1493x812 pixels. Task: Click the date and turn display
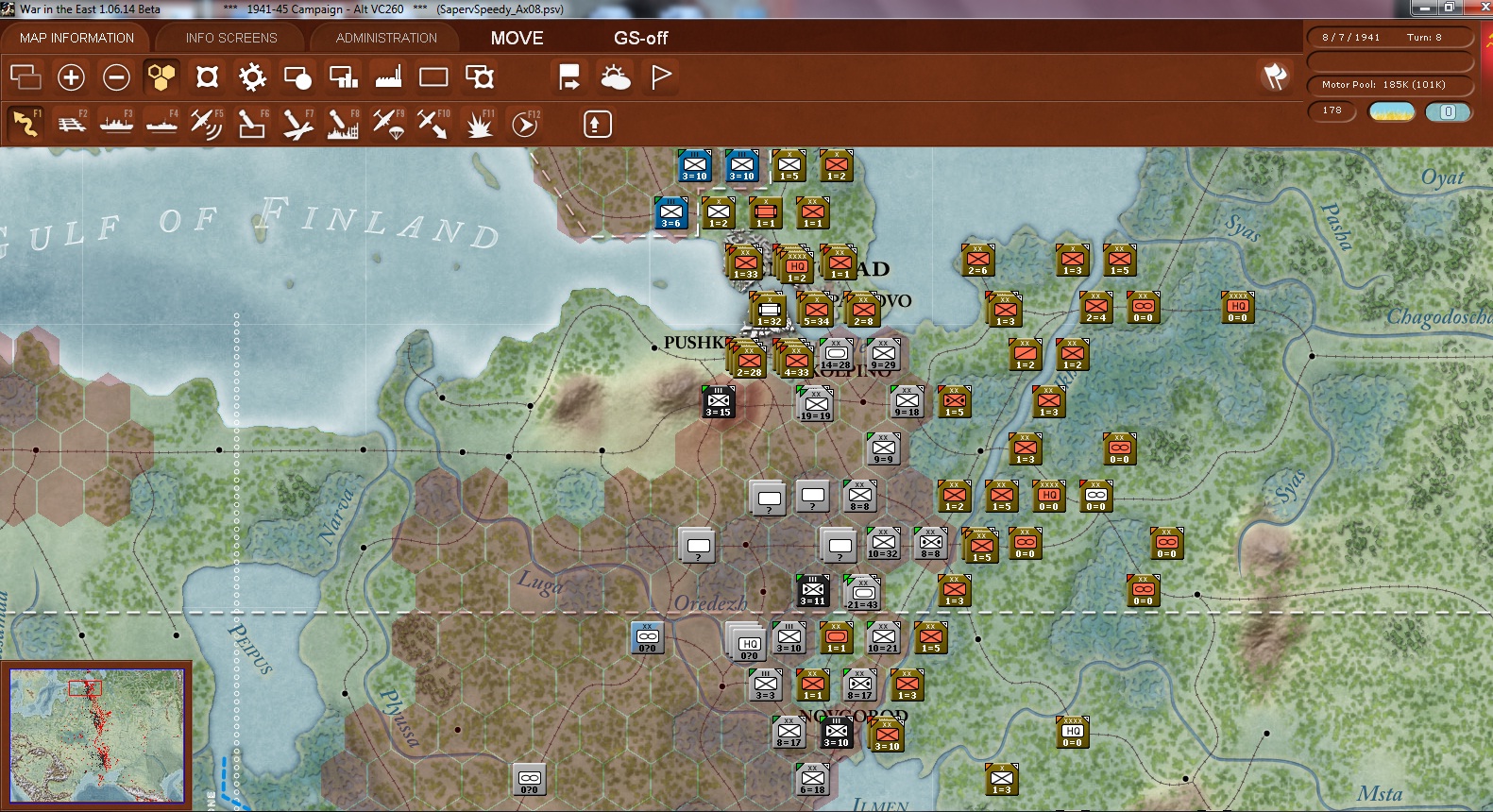coord(1389,37)
